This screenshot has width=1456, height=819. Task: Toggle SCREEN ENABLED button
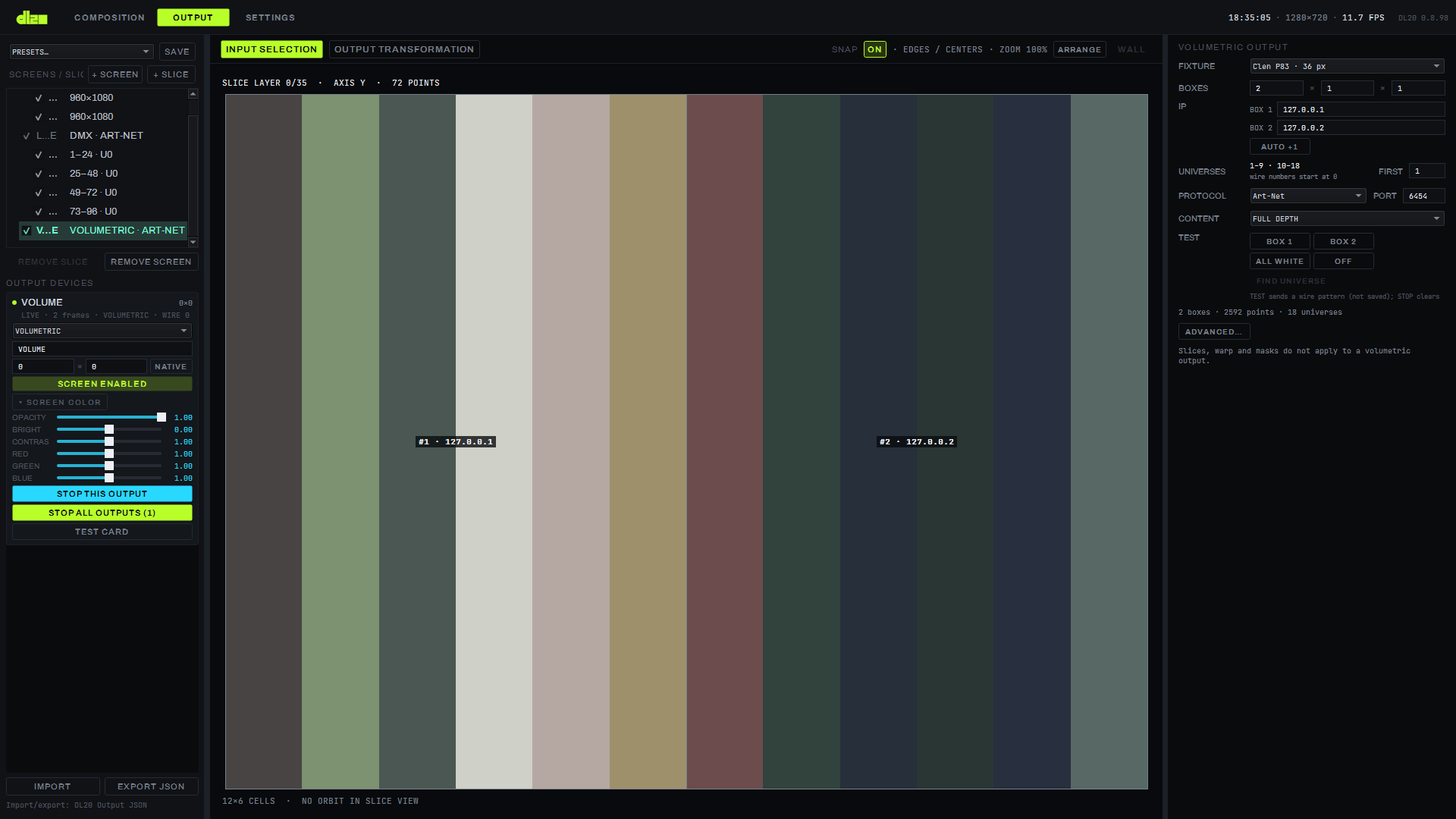tap(102, 384)
